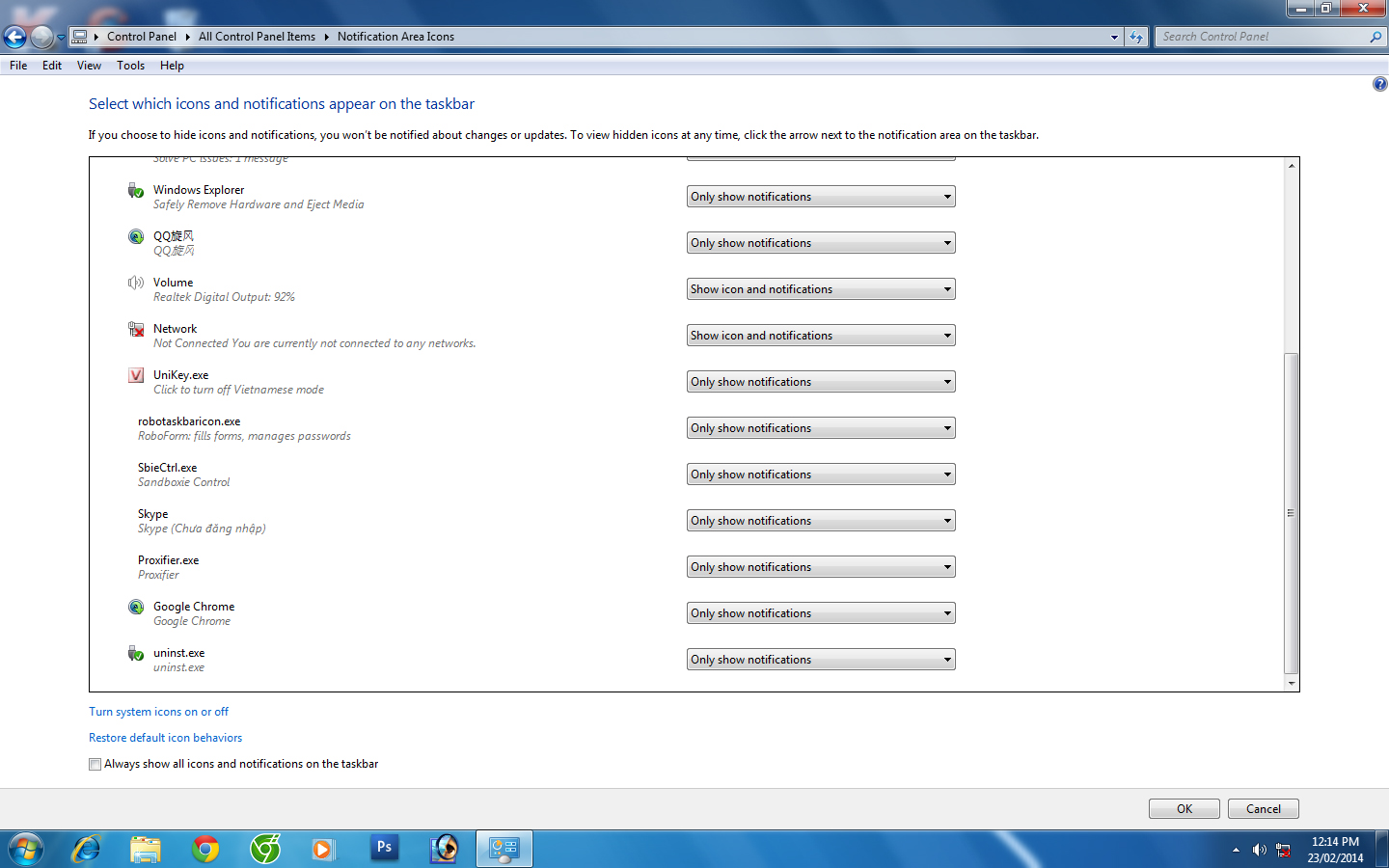Click the taskbar clock showing 12:14 PM
The height and width of the screenshot is (868, 1389).
click(x=1335, y=850)
